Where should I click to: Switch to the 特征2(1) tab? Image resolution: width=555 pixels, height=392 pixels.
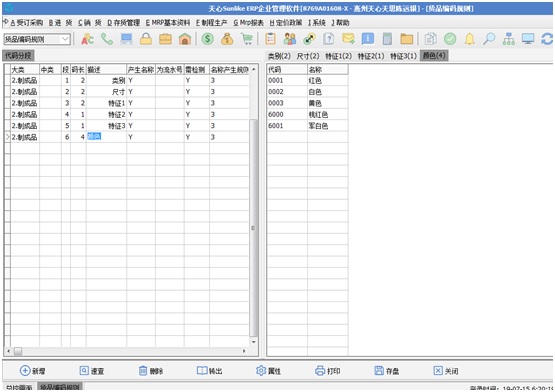point(371,56)
